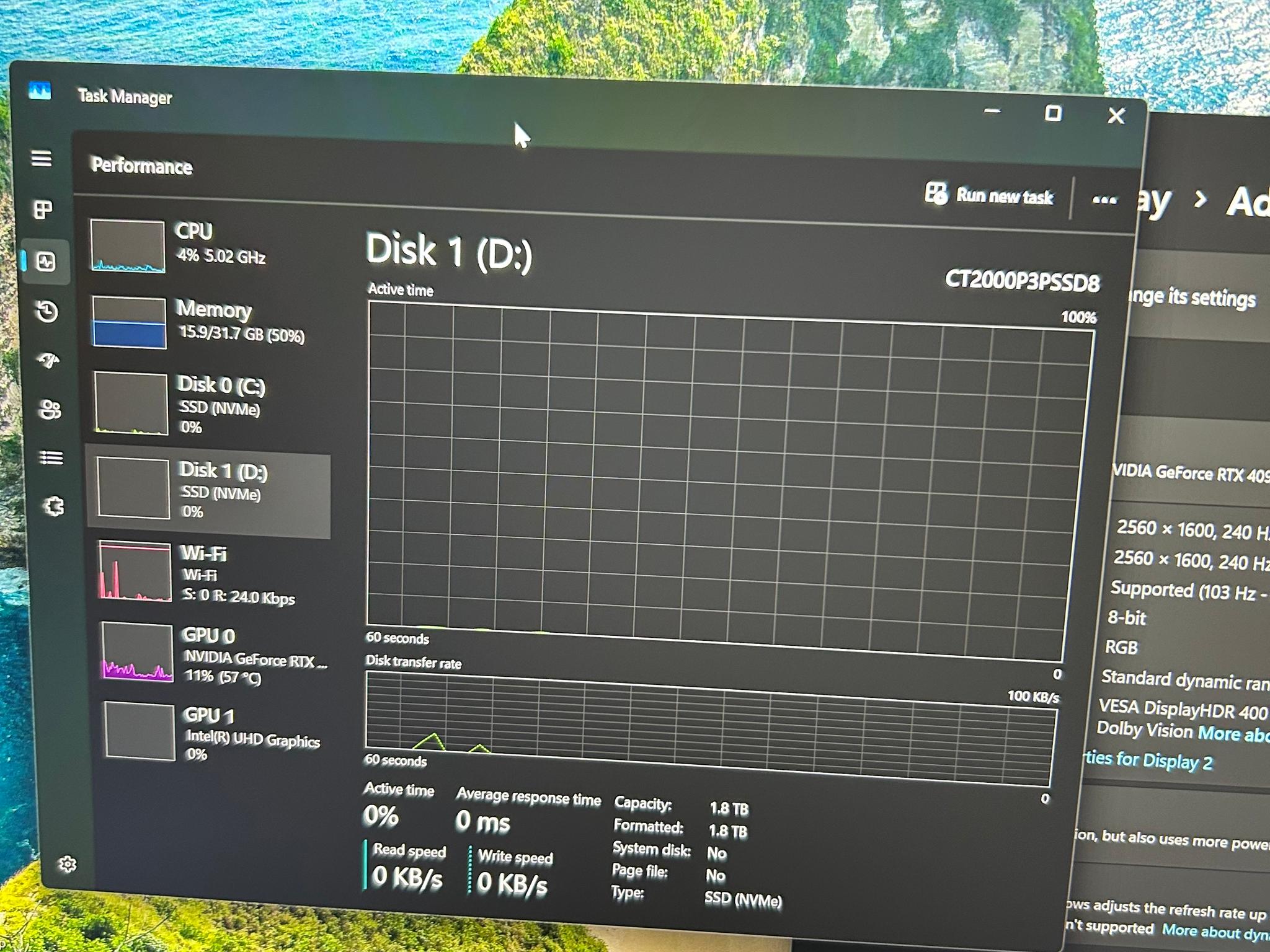Viewport: 1270px width, 952px height.
Task: Click the Capacity 1.8 TB value
Action: click(729, 808)
